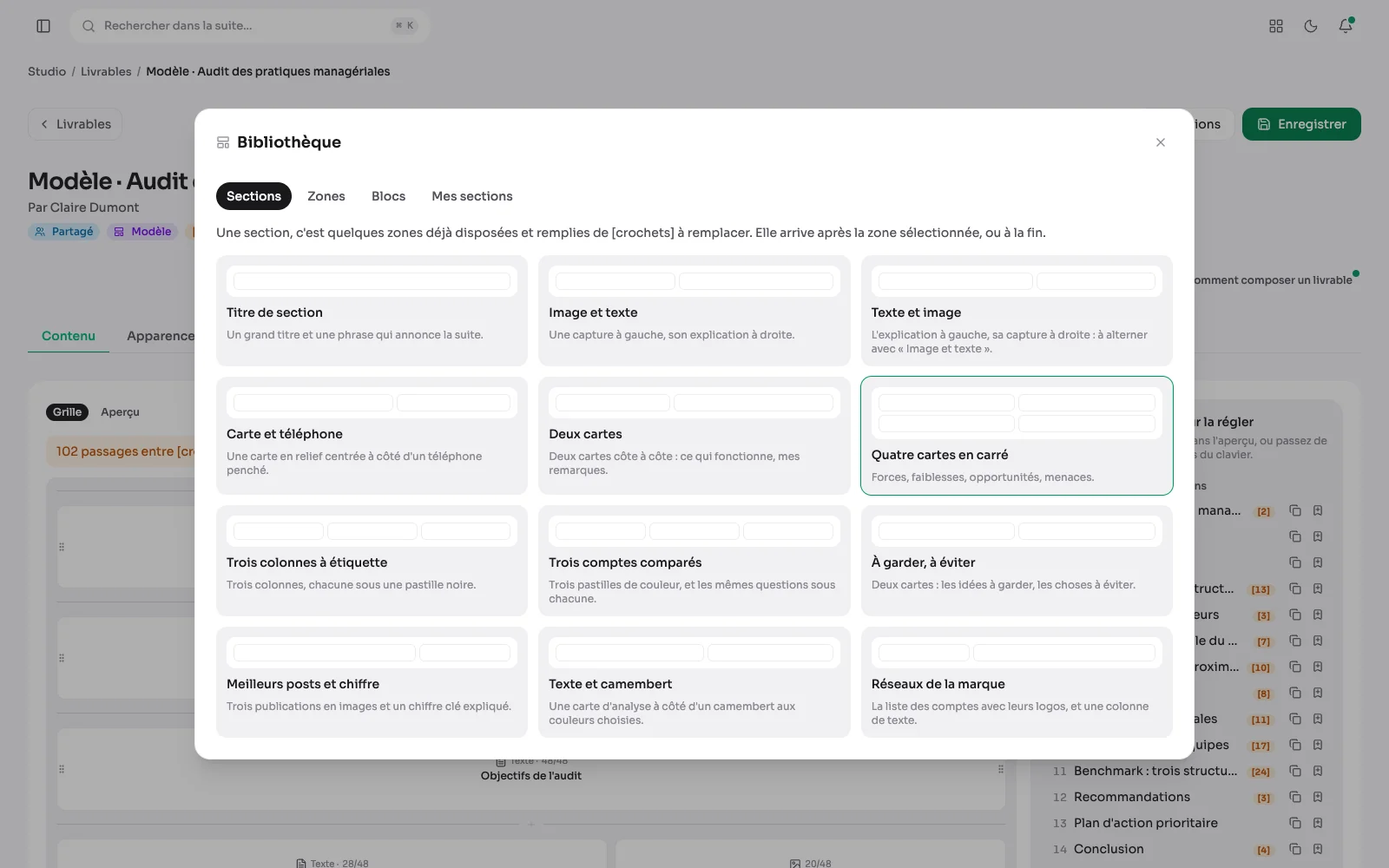Screen dimensions: 1389x868
Task: Close the Bibliothèque dialog
Action: pyautogui.click(x=1161, y=142)
